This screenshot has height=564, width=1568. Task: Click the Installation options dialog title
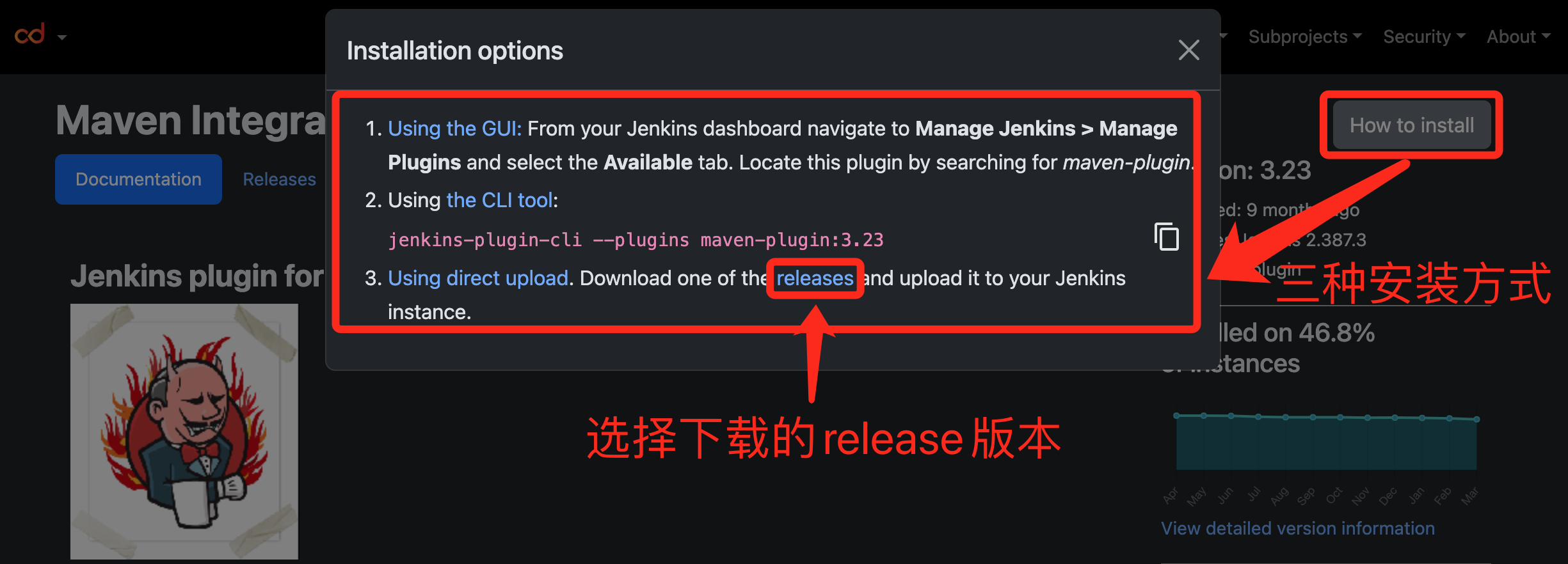455,51
